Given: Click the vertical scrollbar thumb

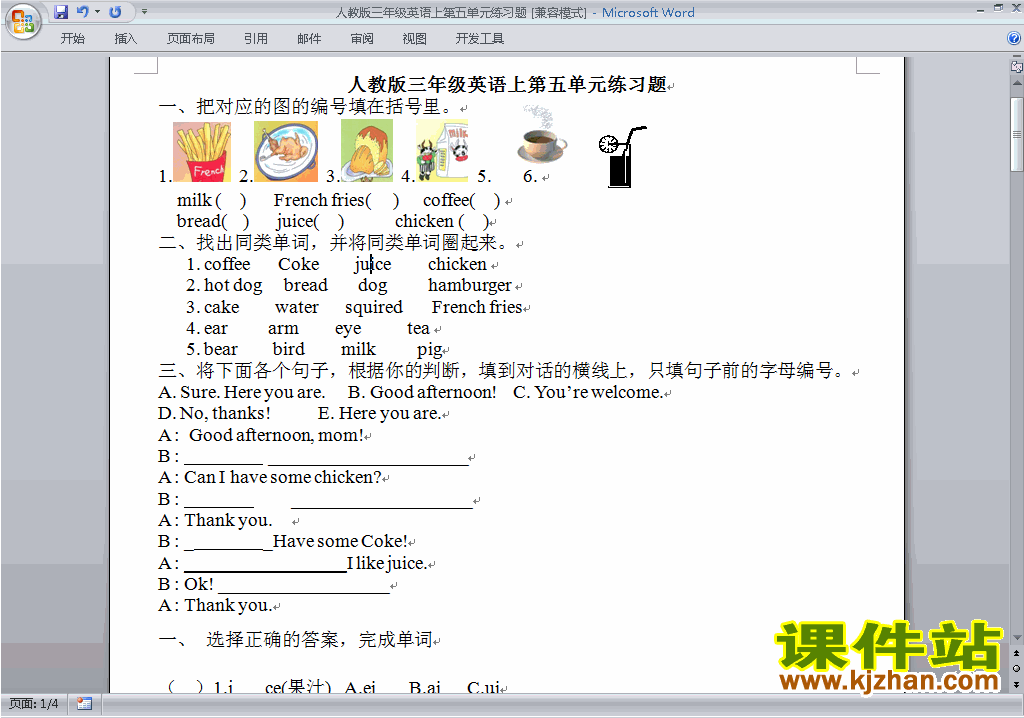Looking at the screenshot, I should tap(1017, 134).
